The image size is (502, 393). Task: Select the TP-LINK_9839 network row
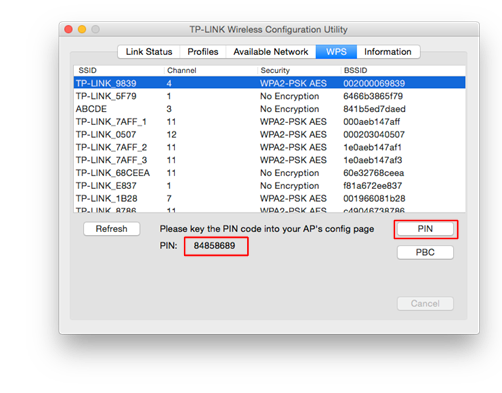pos(269,83)
